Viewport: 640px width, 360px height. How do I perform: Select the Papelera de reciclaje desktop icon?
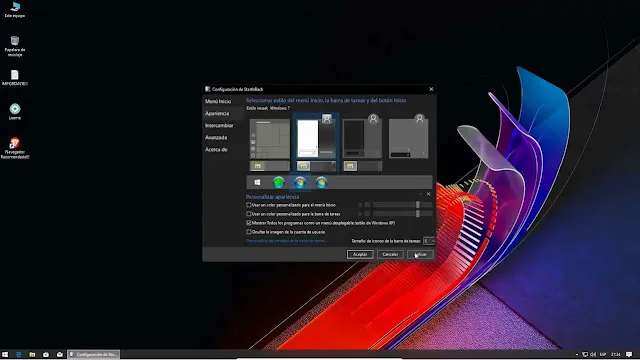click(x=15, y=46)
